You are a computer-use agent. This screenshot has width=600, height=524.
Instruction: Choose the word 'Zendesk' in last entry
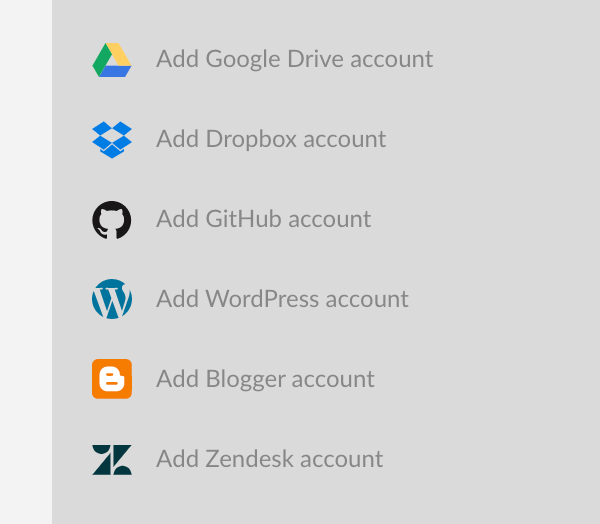coord(249,459)
